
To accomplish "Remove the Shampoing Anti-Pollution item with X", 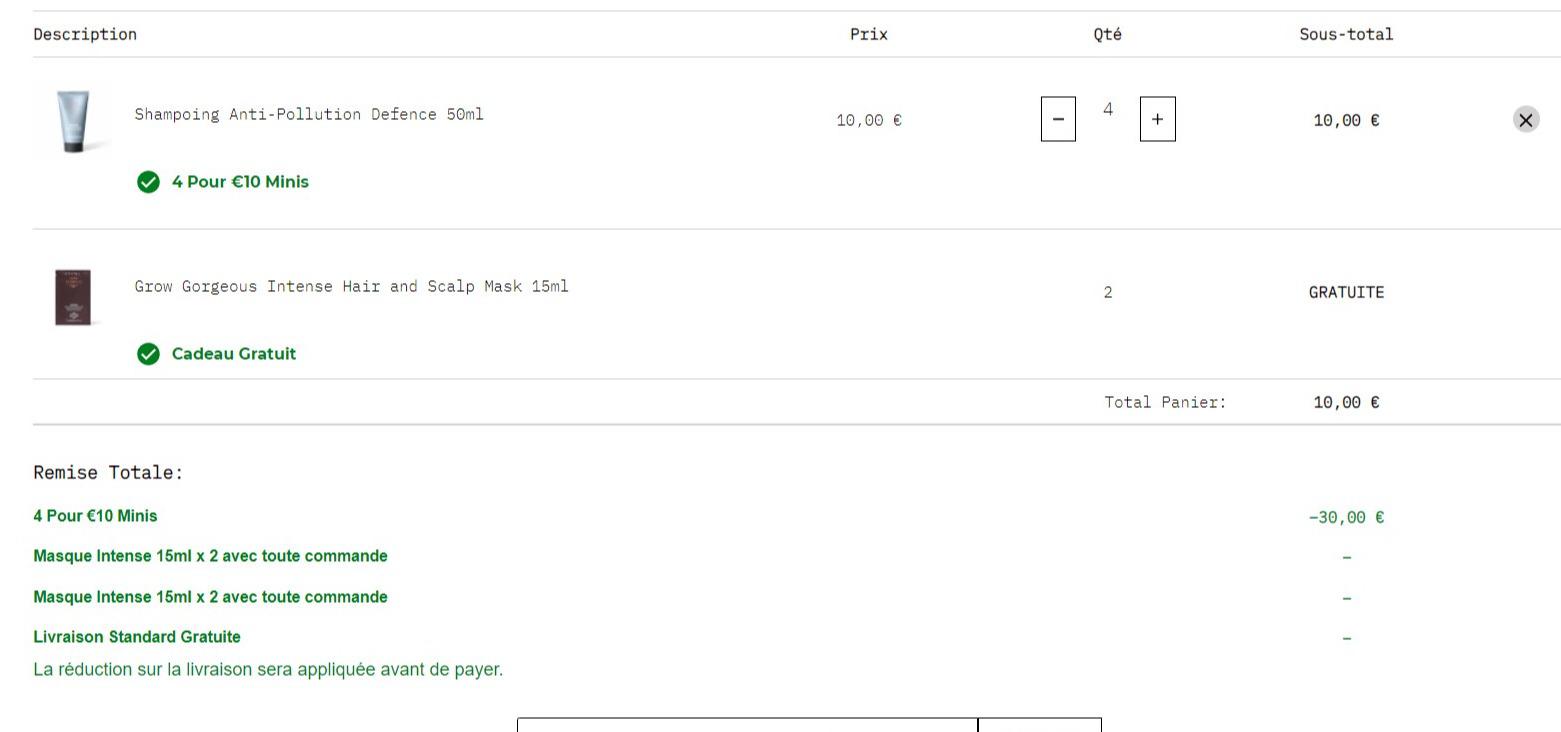I will point(1525,120).
